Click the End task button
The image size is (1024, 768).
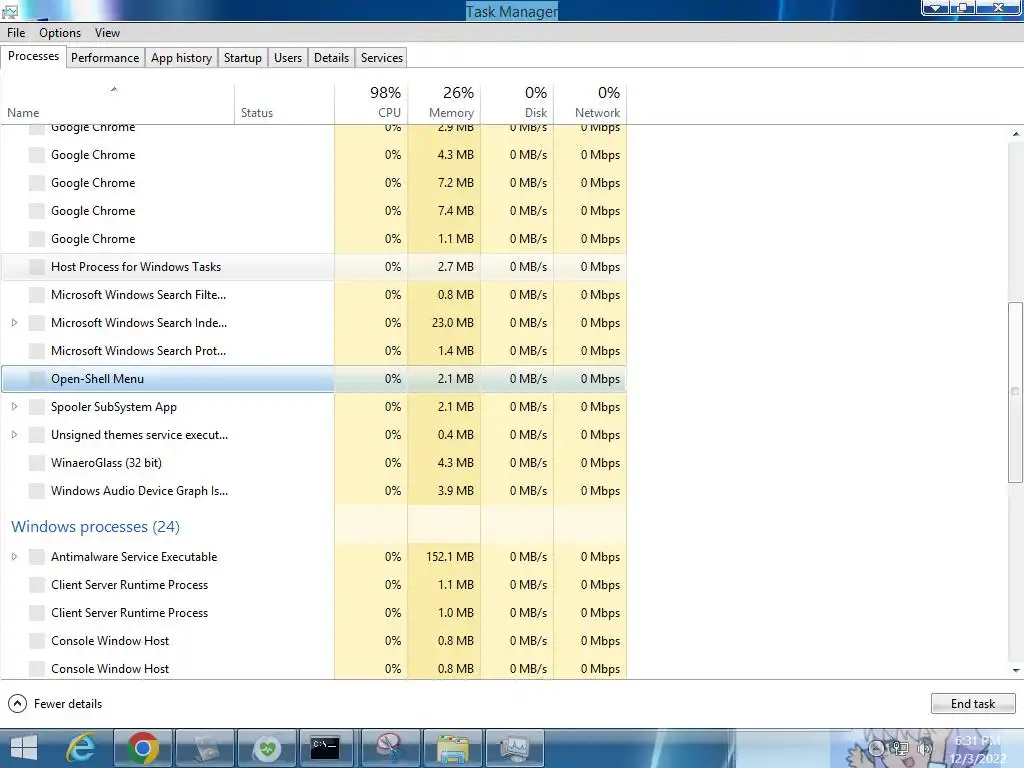click(x=973, y=703)
